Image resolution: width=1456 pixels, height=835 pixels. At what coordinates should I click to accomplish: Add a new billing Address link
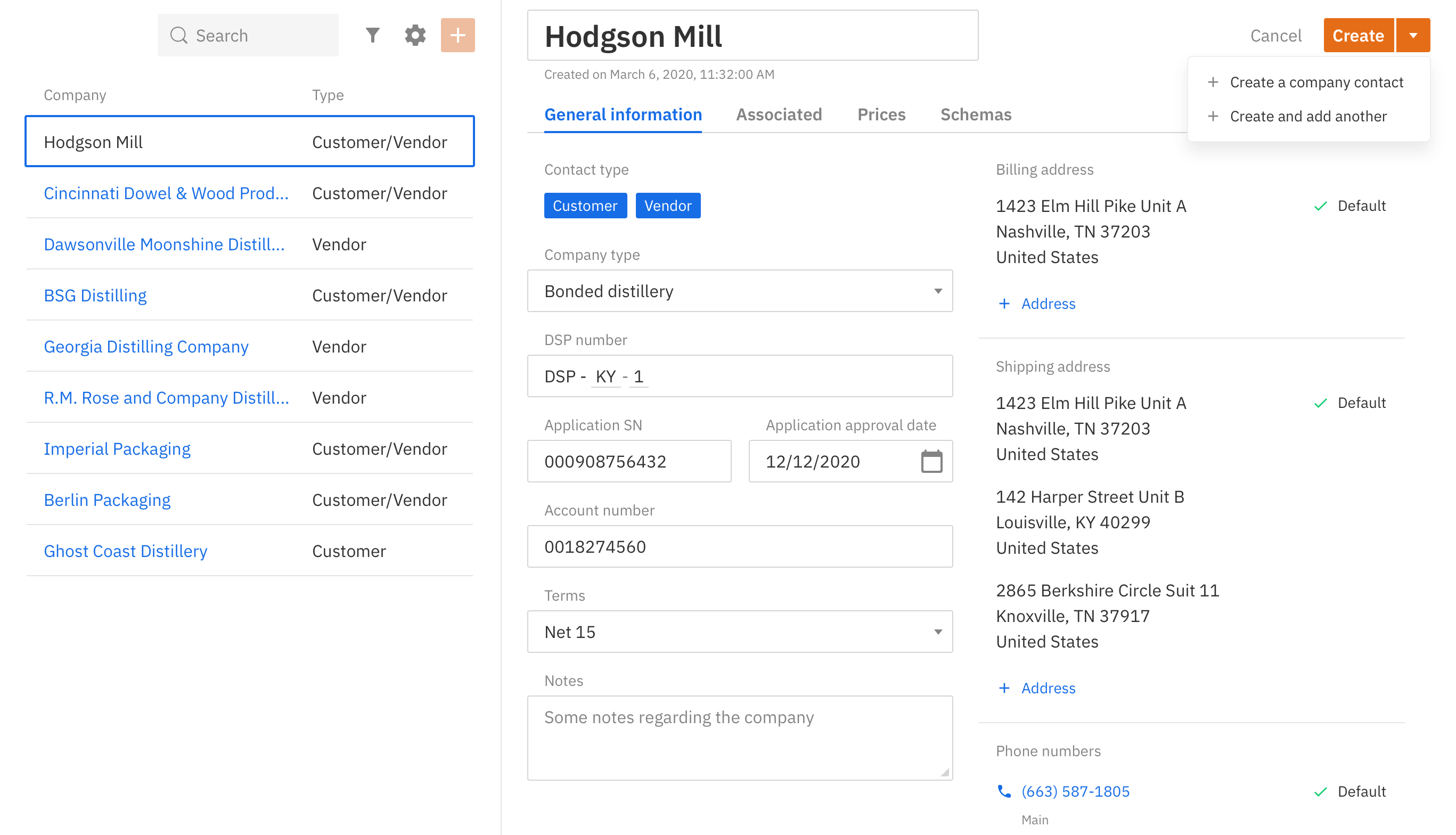[x=1048, y=304]
